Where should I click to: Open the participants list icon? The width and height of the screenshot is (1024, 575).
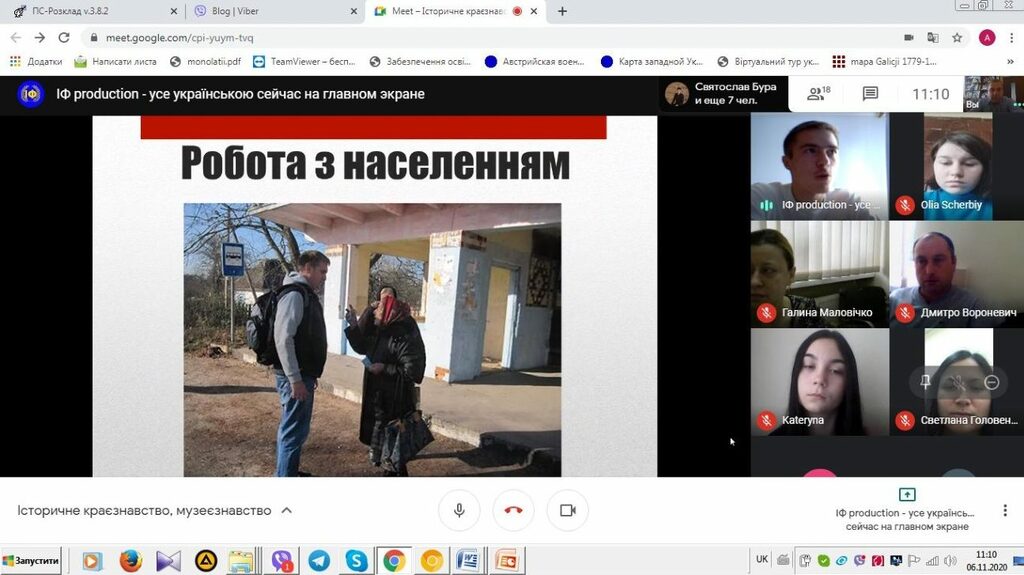coord(819,94)
